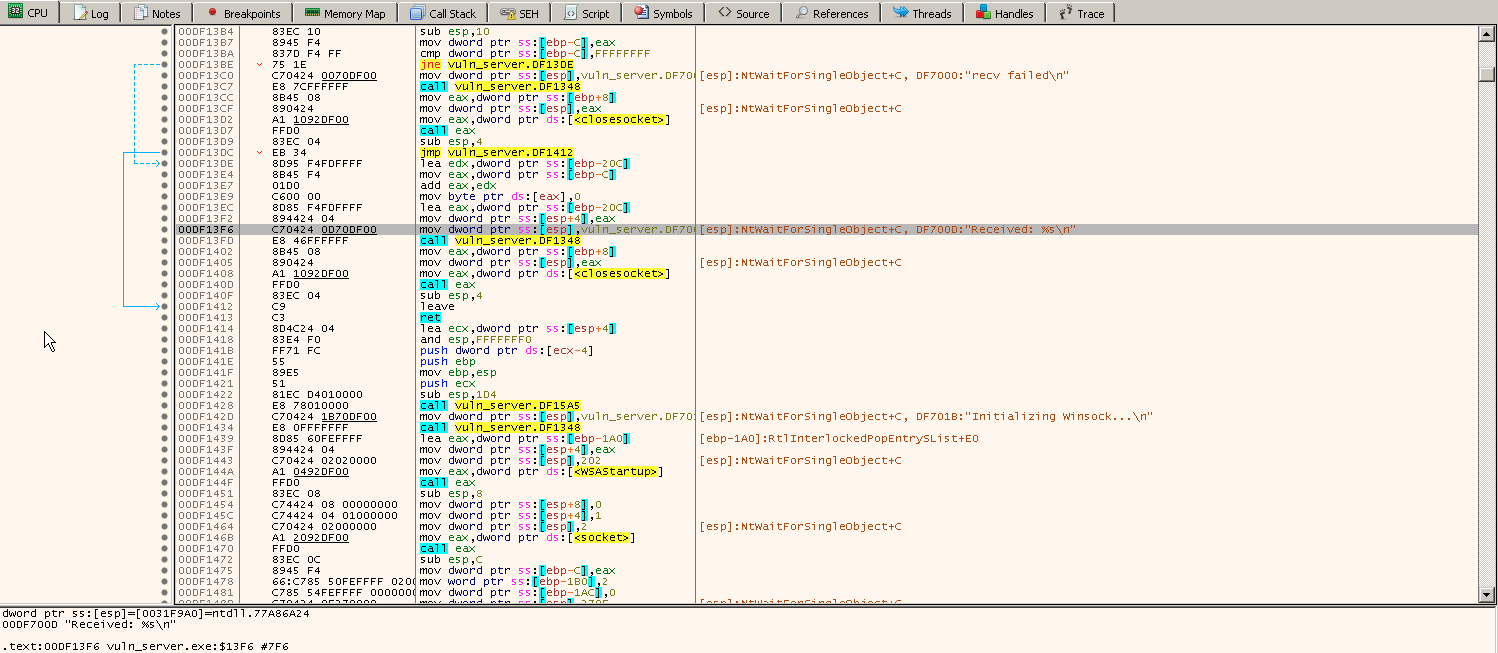Toggle breakpoint bullet at address 00DF13D7
Viewport: 1498px width, 653px height.
(x=165, y=130)
